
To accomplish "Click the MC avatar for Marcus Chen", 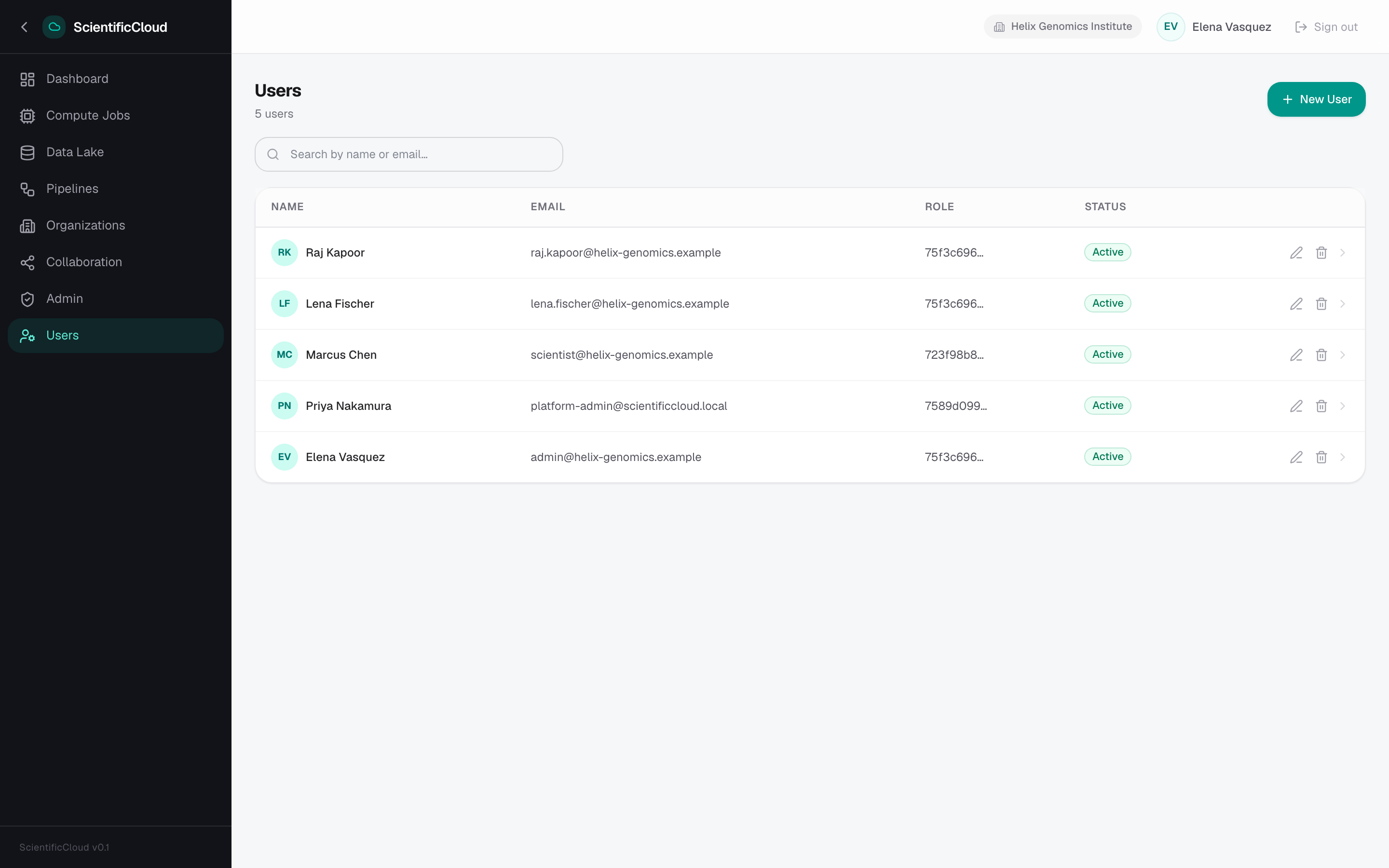I will 284,355.
